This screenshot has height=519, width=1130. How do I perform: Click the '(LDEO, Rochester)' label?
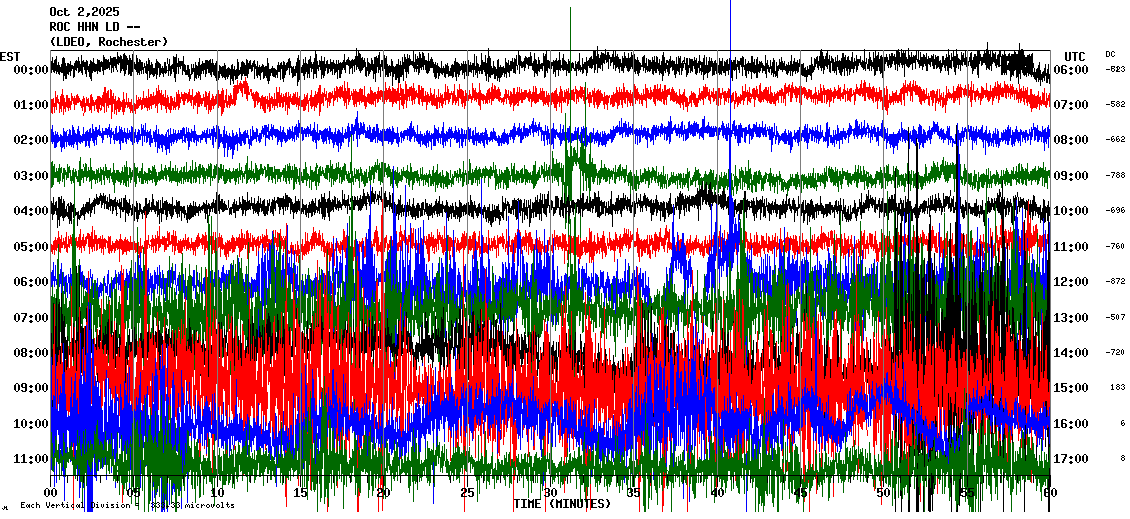click(x=109, y=43)
